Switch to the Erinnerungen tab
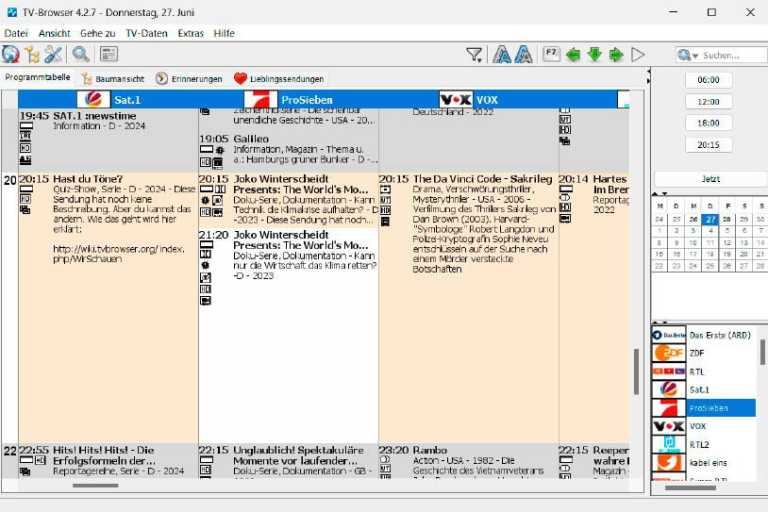Viewport: 768px width, 512px height. [x=189, y=78]
